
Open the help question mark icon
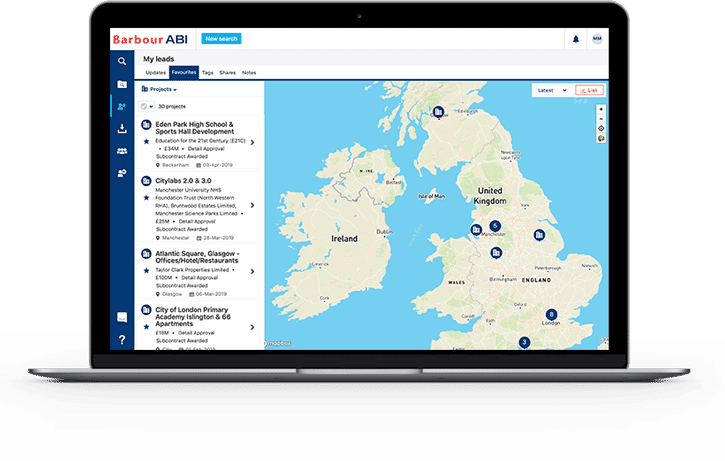click(122, 340)
